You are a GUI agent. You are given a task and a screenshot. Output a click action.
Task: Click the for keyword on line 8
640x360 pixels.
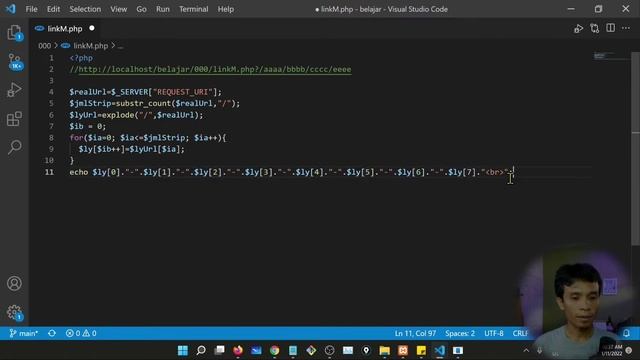coord(76,138)
